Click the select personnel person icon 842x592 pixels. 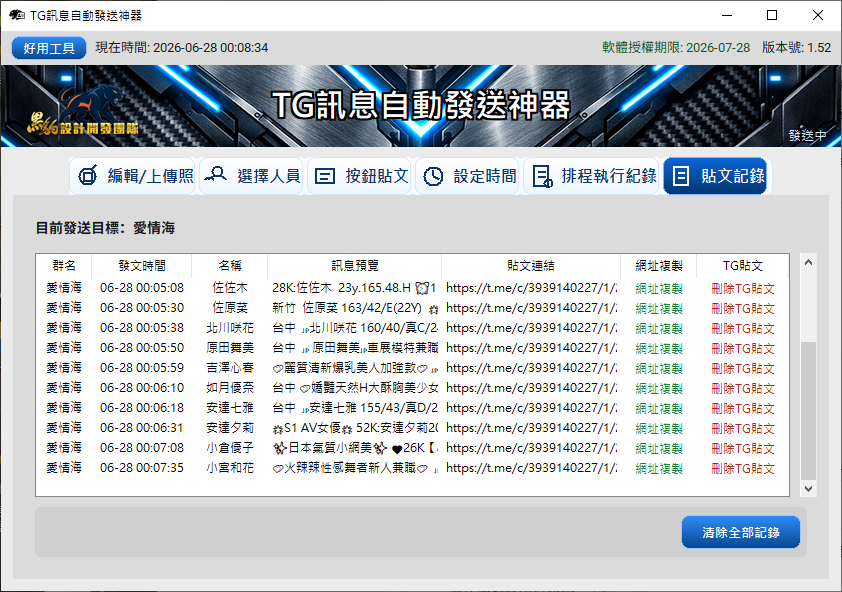point(216,175)
